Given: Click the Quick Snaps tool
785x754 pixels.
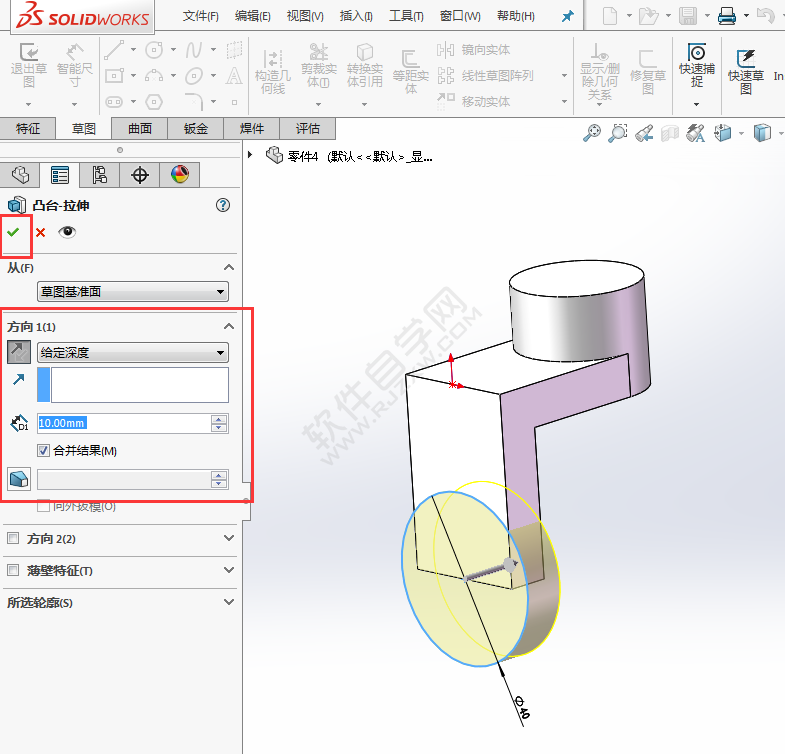Looking at the screenshot, I should point(697,66).
